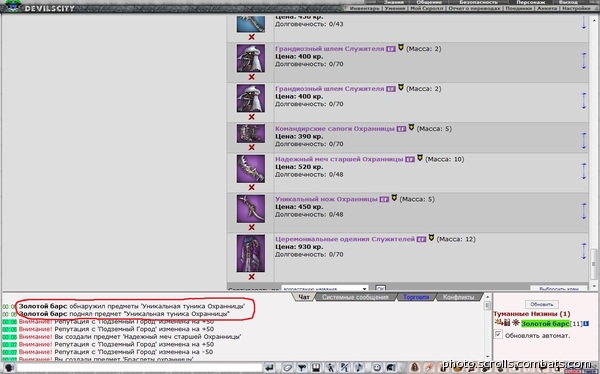Open first Грандиозный шлем Служителя item link
The image size is (600, 374).
click(x=329, y=49)
